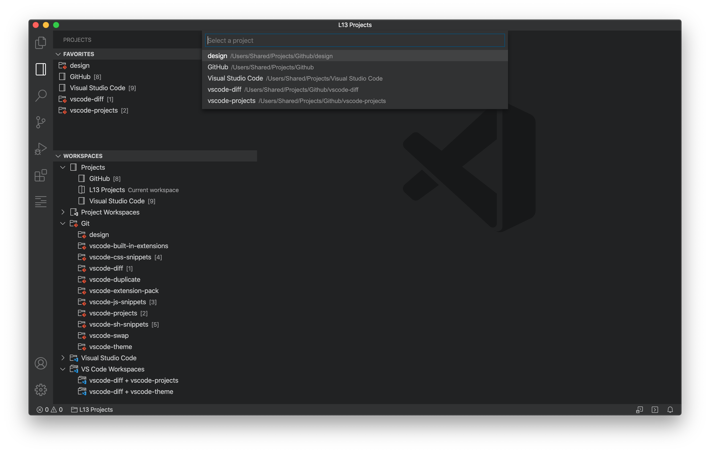The height and width of the screenshot is (453, 710).
Task: Collapse the VS Code Workspaces group
Action: point(63,369)
